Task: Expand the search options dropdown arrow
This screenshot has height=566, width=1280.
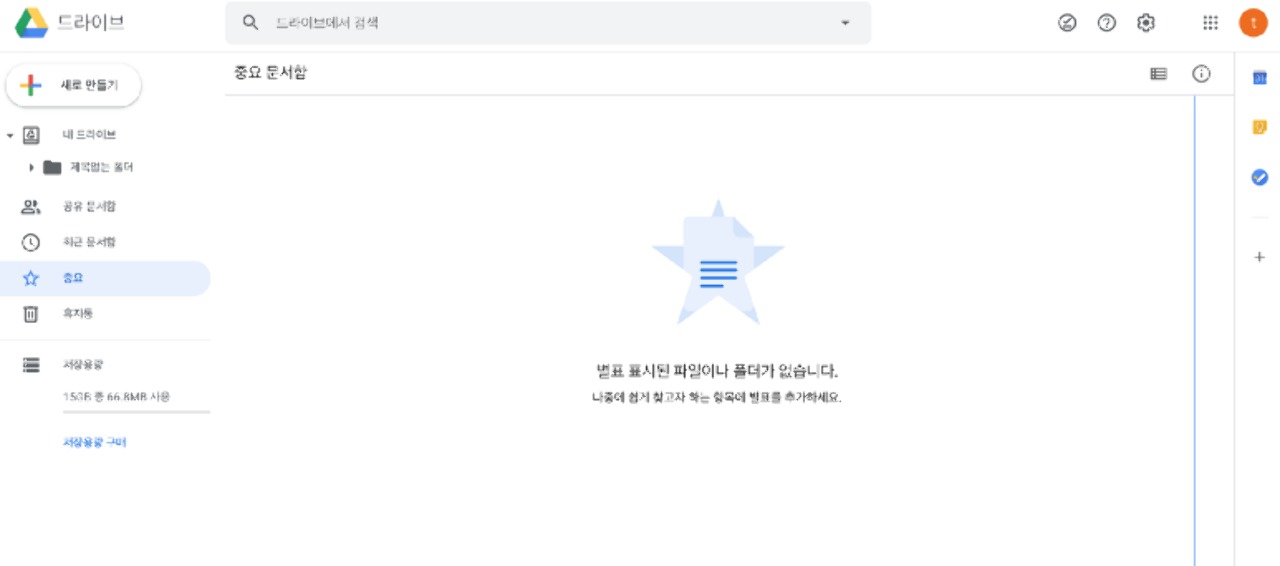Action: point(845,23)
